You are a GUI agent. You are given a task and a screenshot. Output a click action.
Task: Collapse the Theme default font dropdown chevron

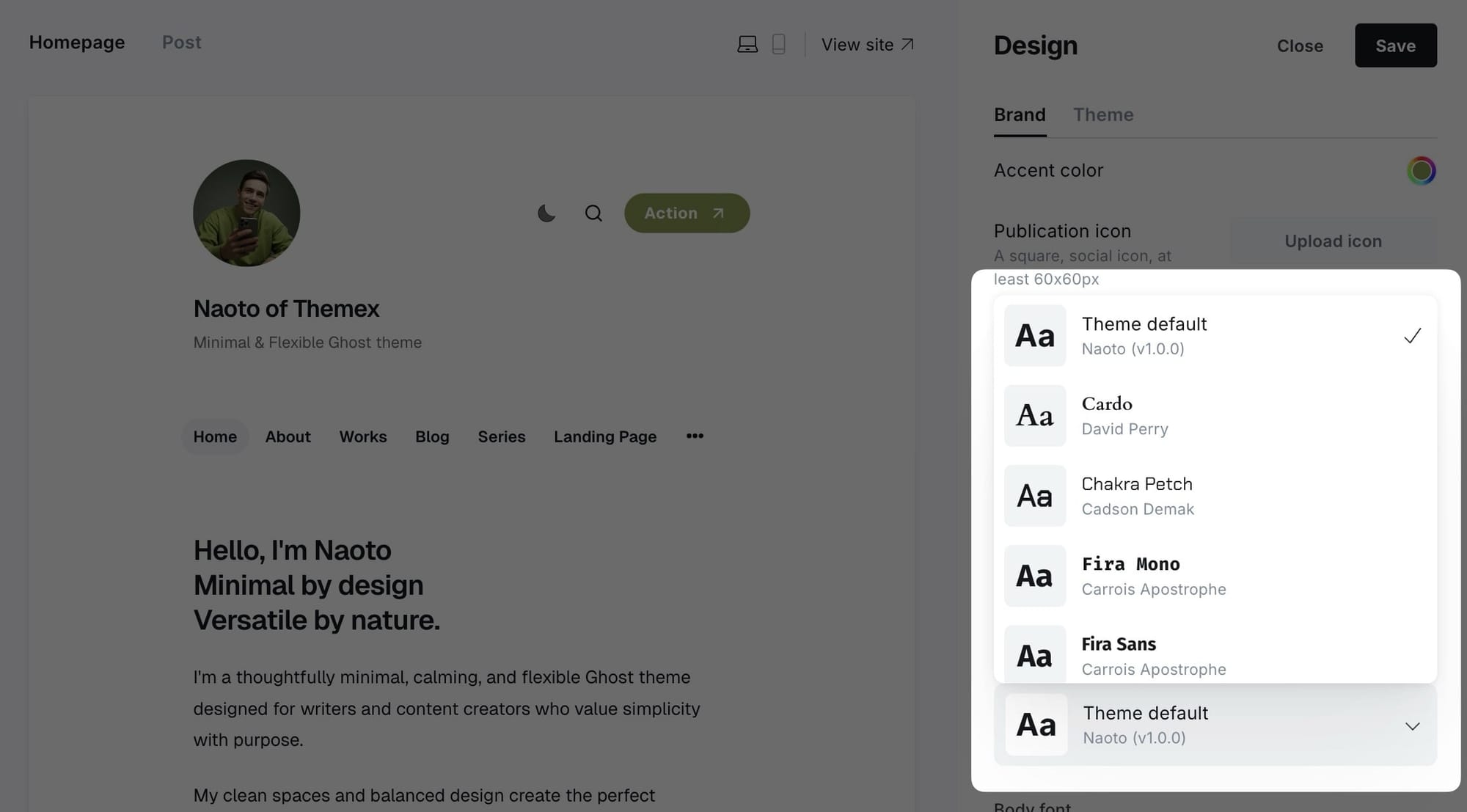click(1412, 726)
